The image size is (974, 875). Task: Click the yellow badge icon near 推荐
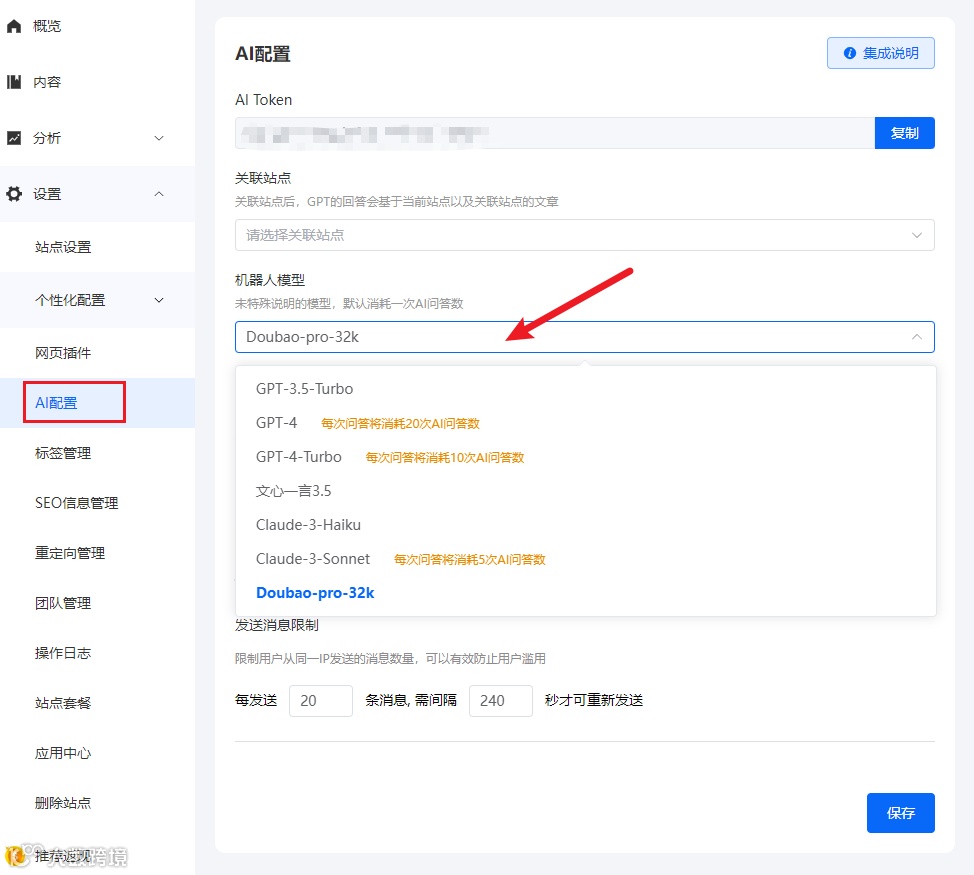[14, 857]
